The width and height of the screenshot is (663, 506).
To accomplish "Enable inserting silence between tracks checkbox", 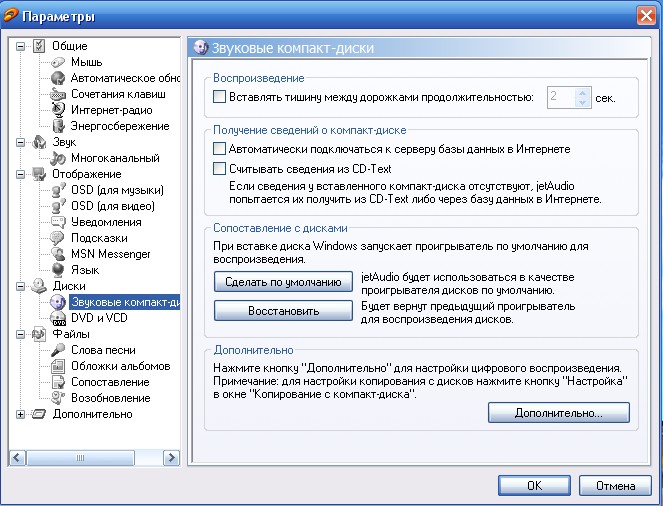I will [220, 98].
